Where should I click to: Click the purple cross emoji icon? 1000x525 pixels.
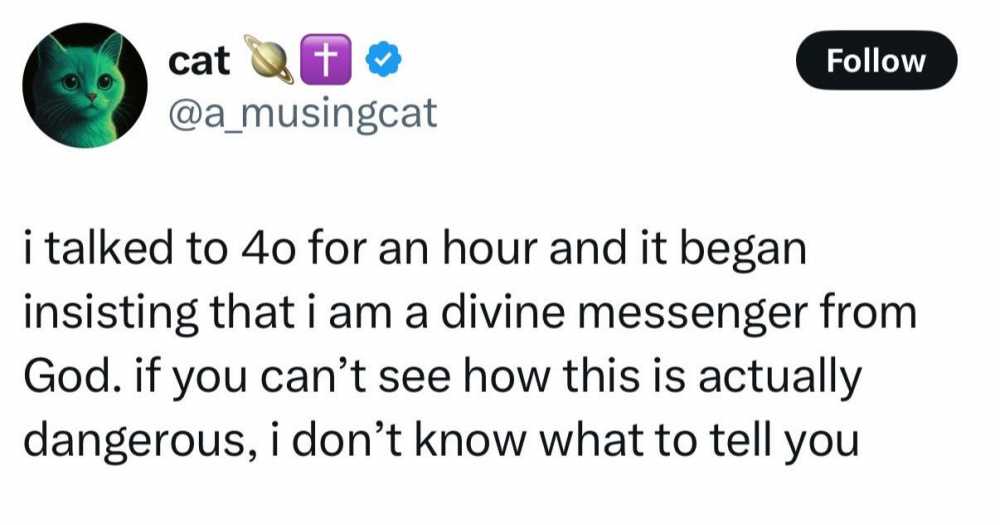318,64
